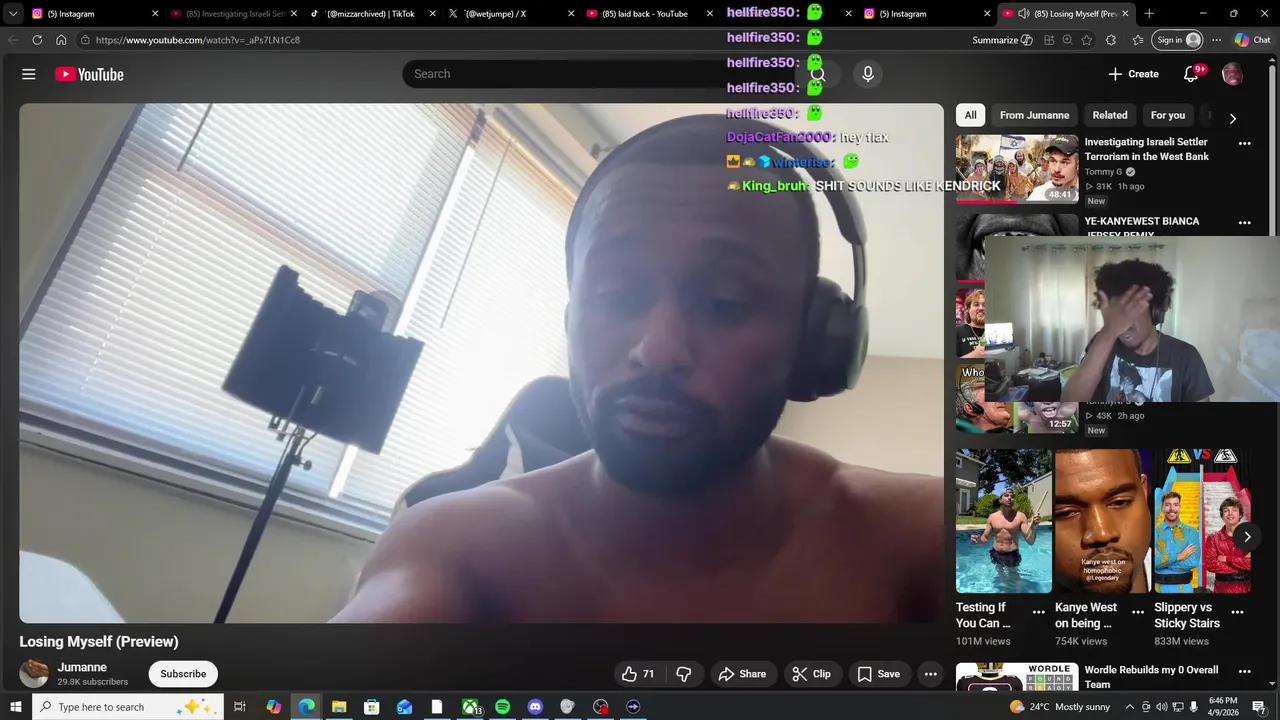Open Investigating Israeli Settler Terrorism video thumbnail
The height and width of the screenshot is (720, 1280).
point(1017,169)
